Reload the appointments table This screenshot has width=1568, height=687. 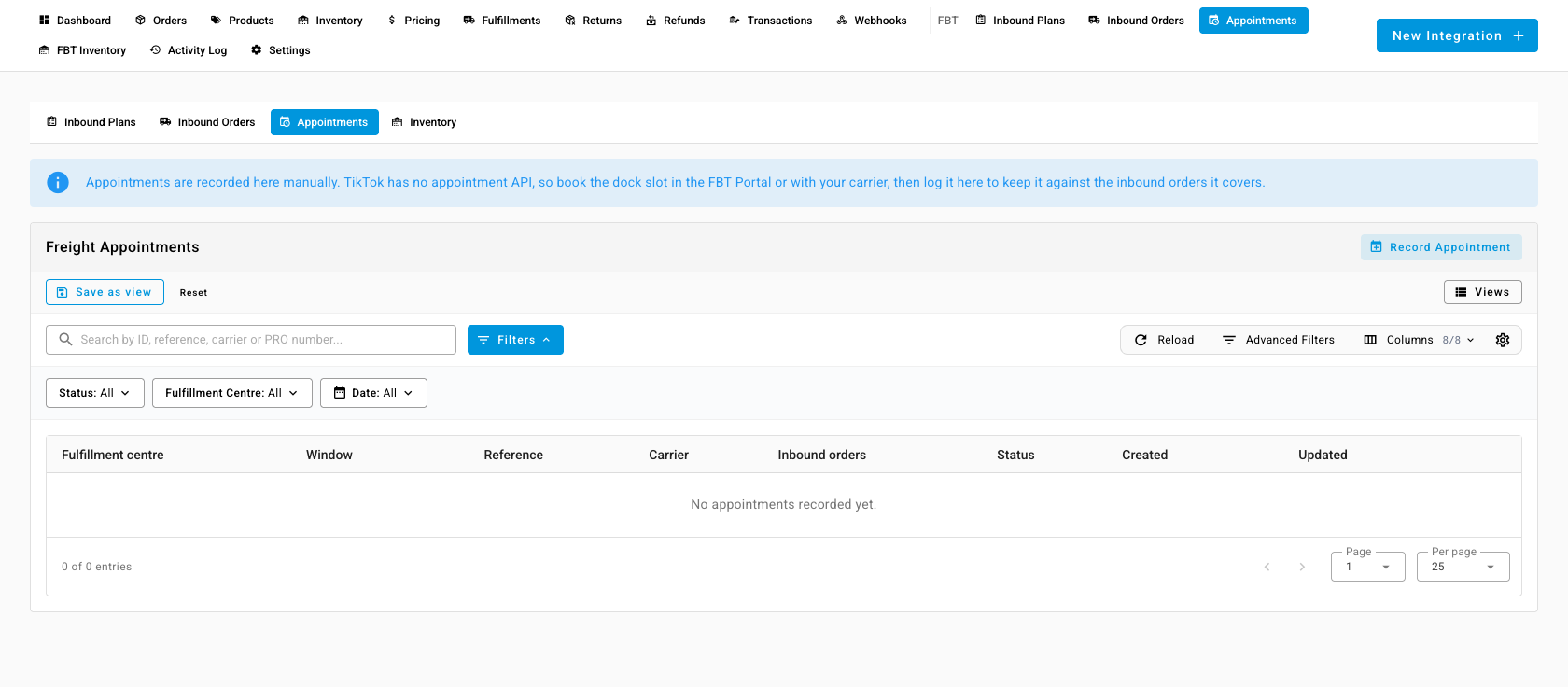[1164, 340]
